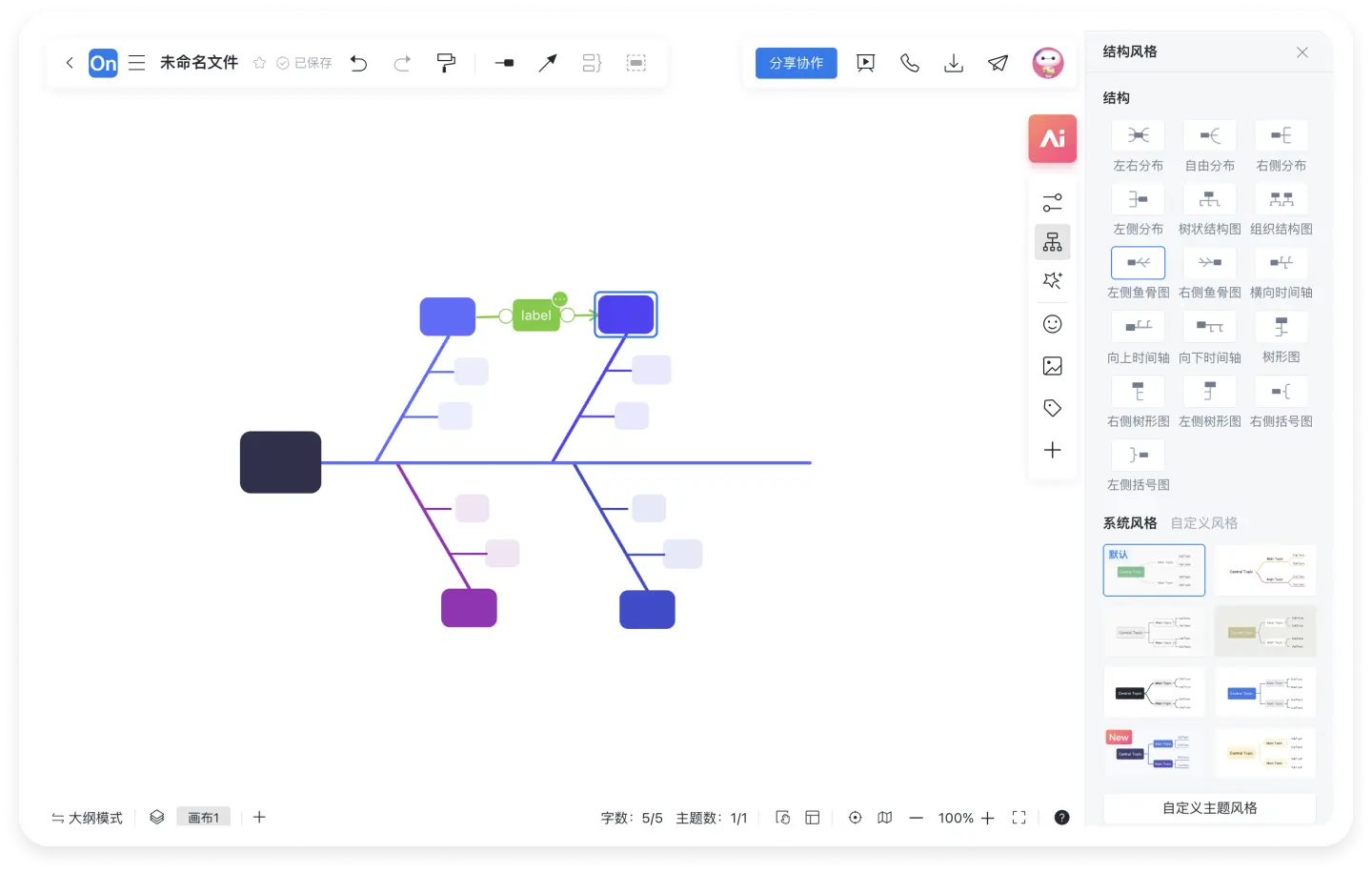Viewport: 1372px width, 873px height.
Task: Expand the canvas layers list icon
Action: click(x=157, y=818)
